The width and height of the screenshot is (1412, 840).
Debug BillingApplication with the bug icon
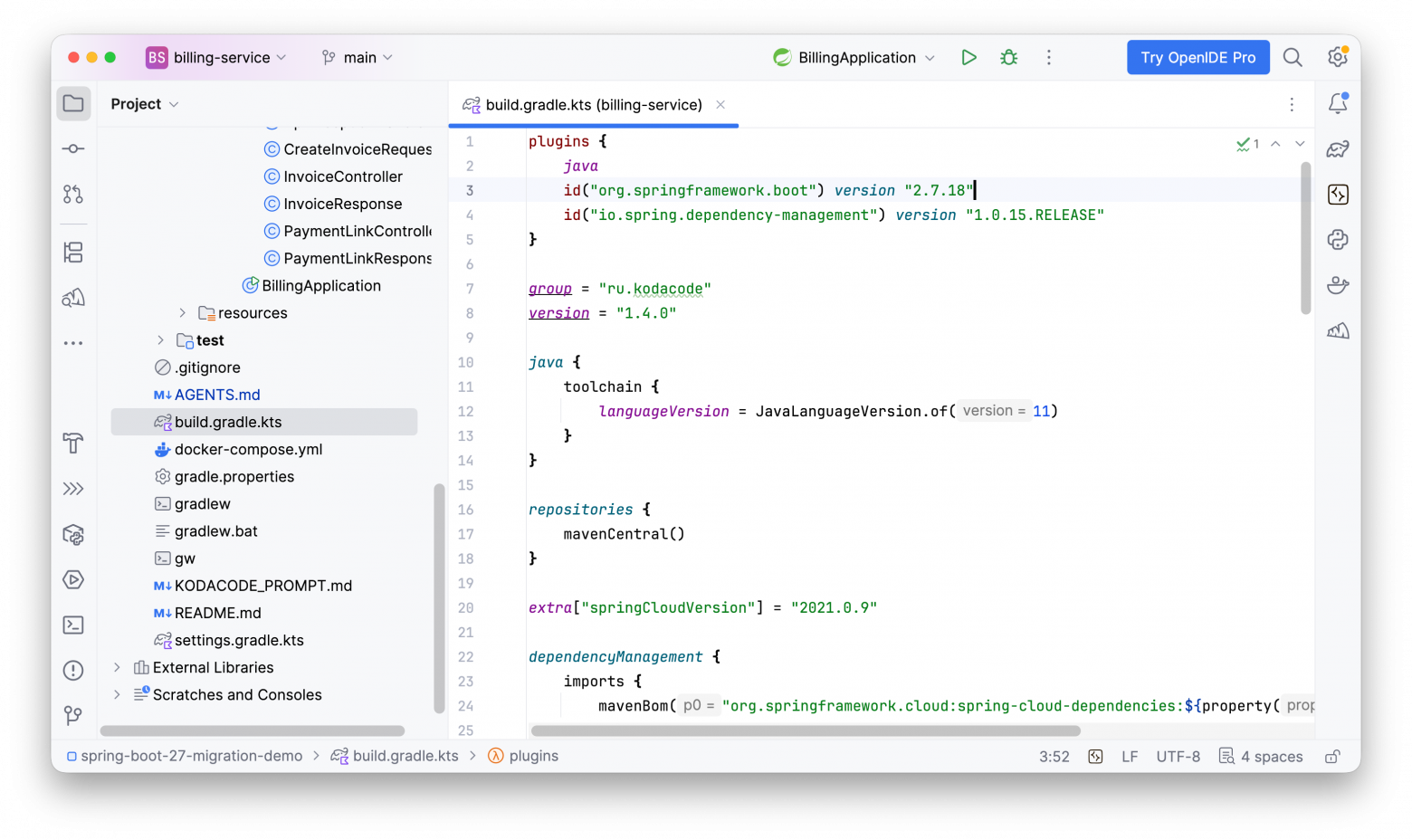pos(1008,57)
